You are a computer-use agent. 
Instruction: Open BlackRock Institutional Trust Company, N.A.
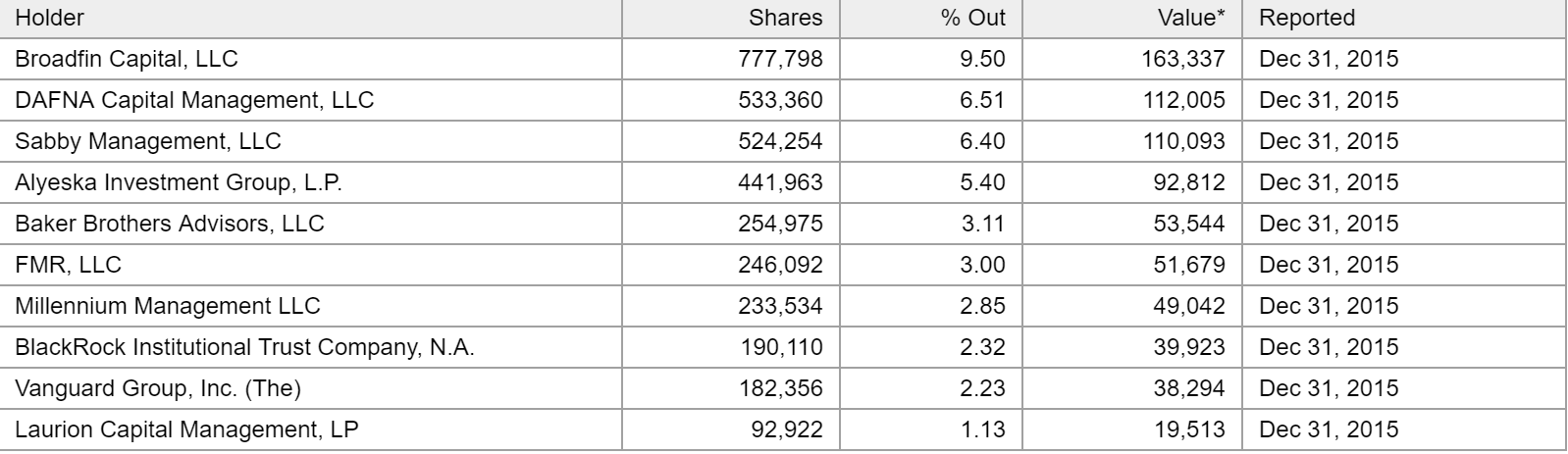[244, 347]
